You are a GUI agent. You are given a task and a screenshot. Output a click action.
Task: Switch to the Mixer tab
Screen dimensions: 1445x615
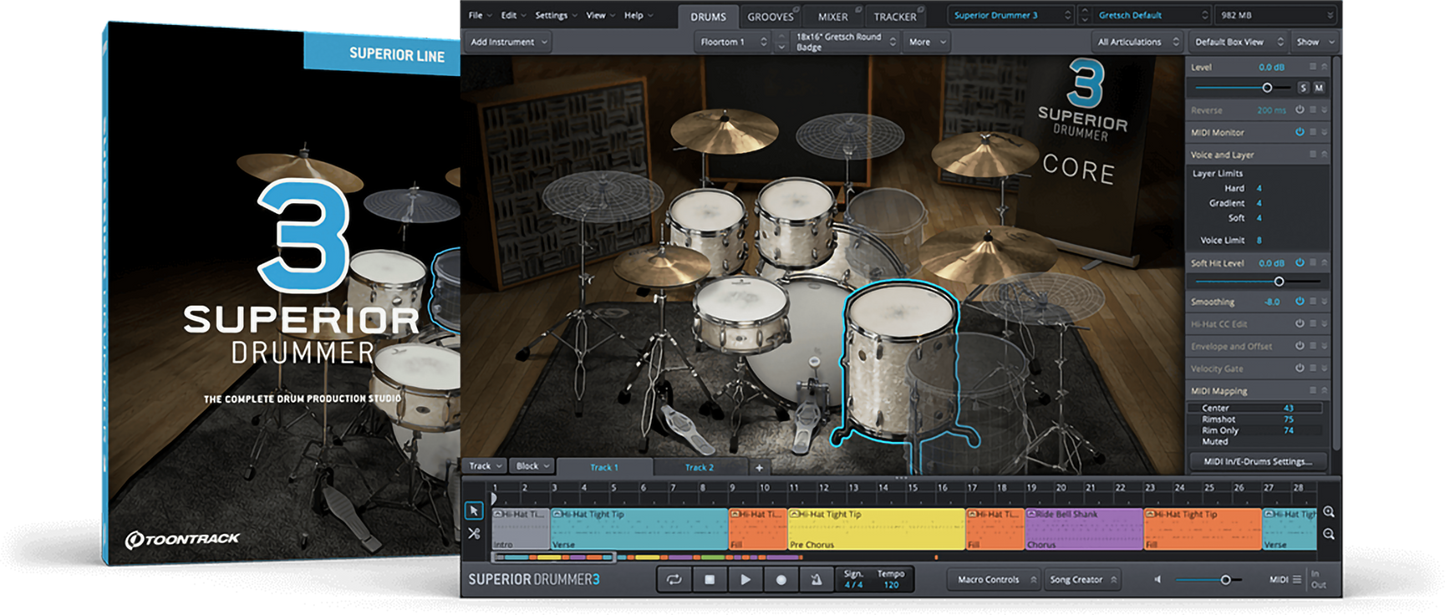pos(832,16)
